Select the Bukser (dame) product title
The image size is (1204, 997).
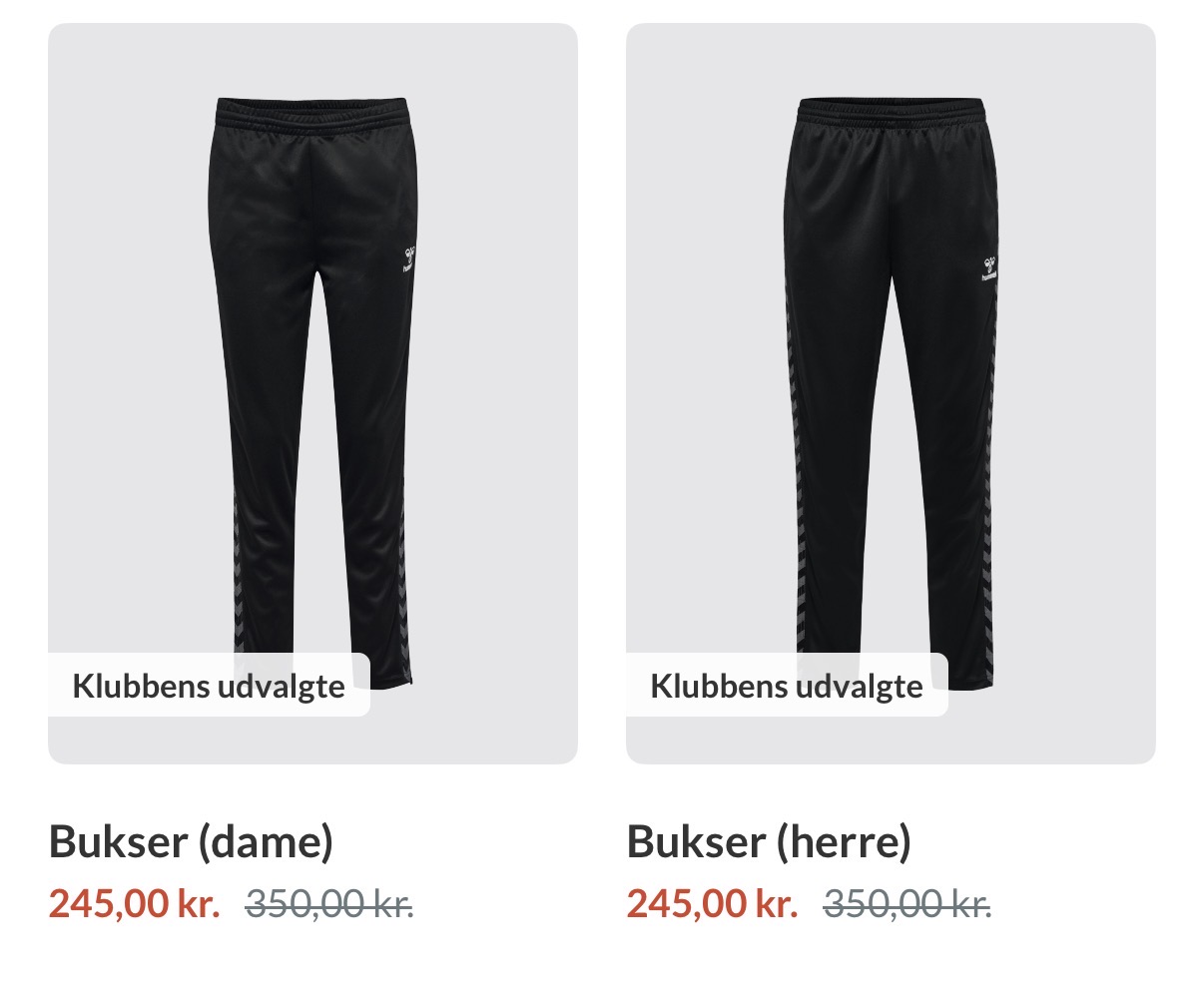click(x=191, y=842)
